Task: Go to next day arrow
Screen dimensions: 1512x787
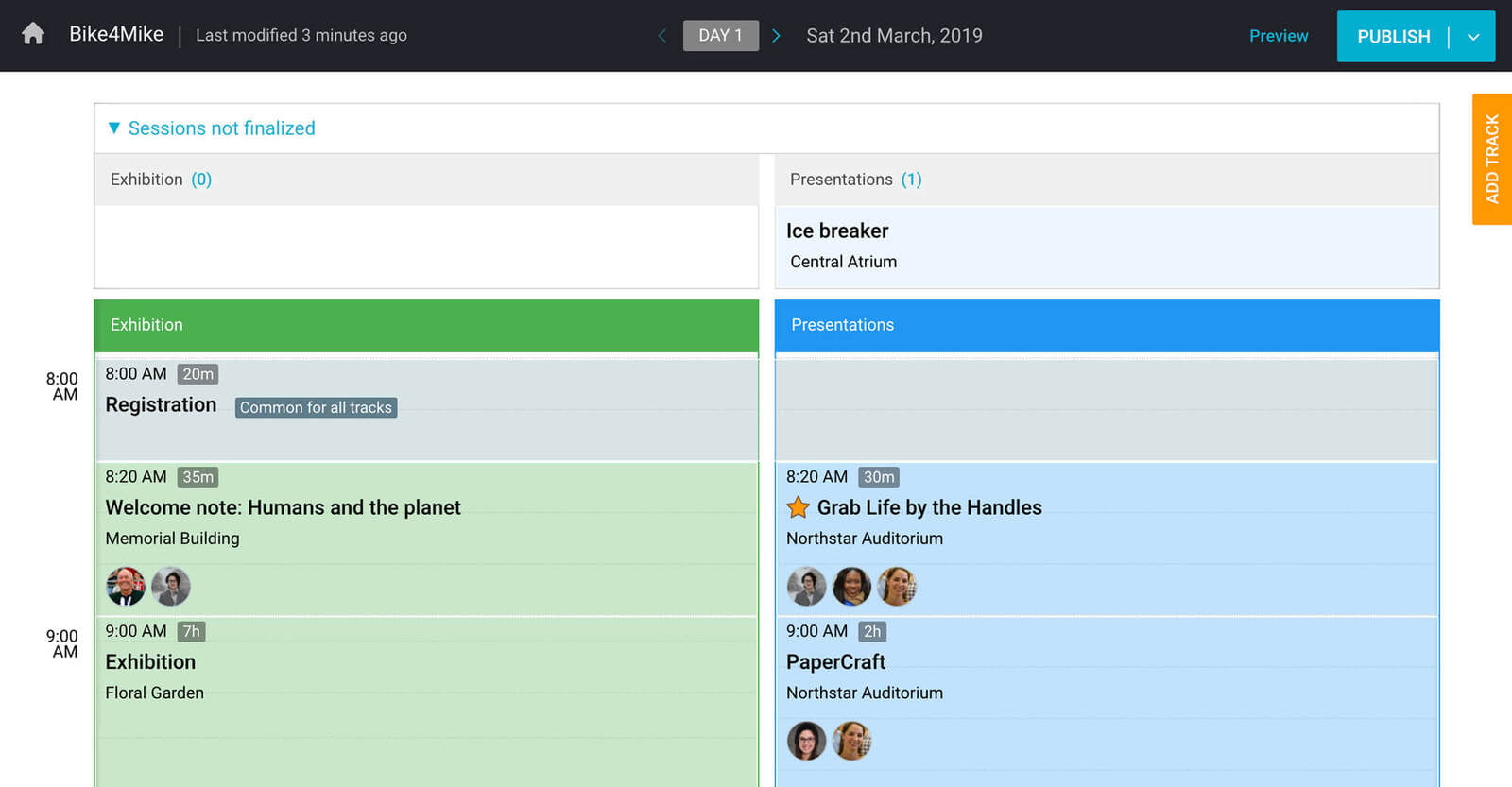Action: tap(776, 36)
